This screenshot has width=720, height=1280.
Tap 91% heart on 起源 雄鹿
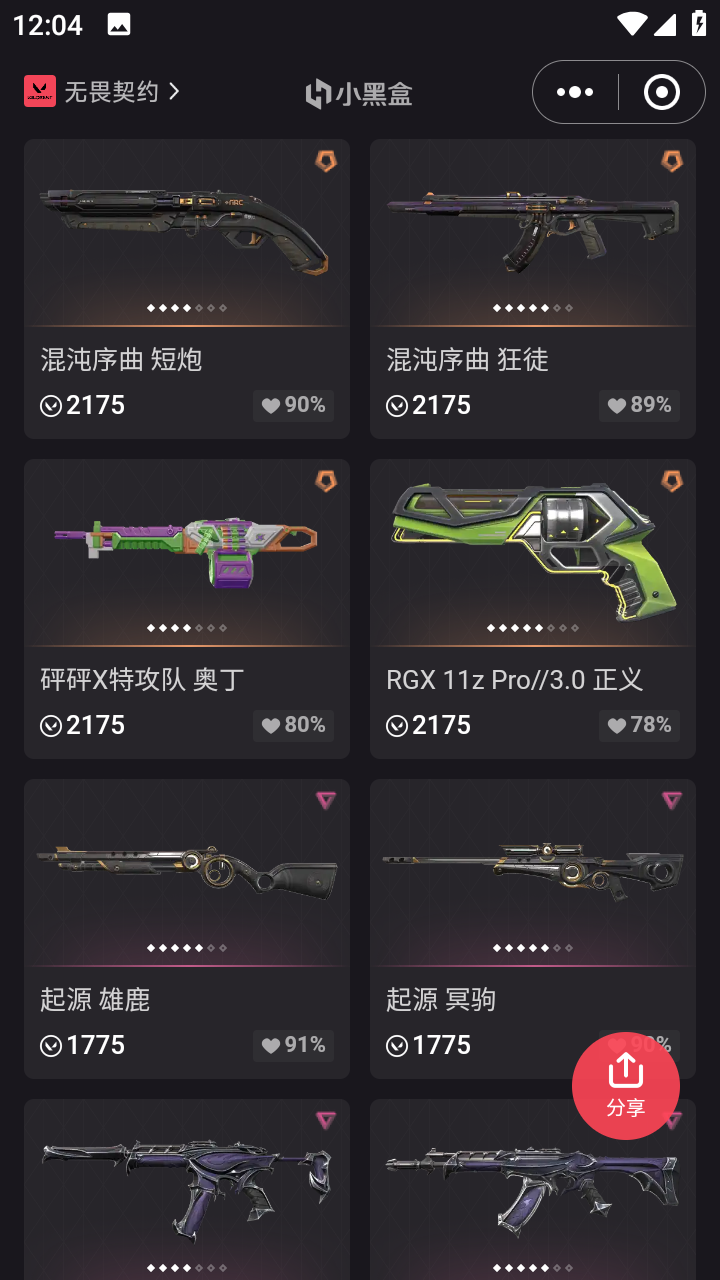click(293, 1045)
